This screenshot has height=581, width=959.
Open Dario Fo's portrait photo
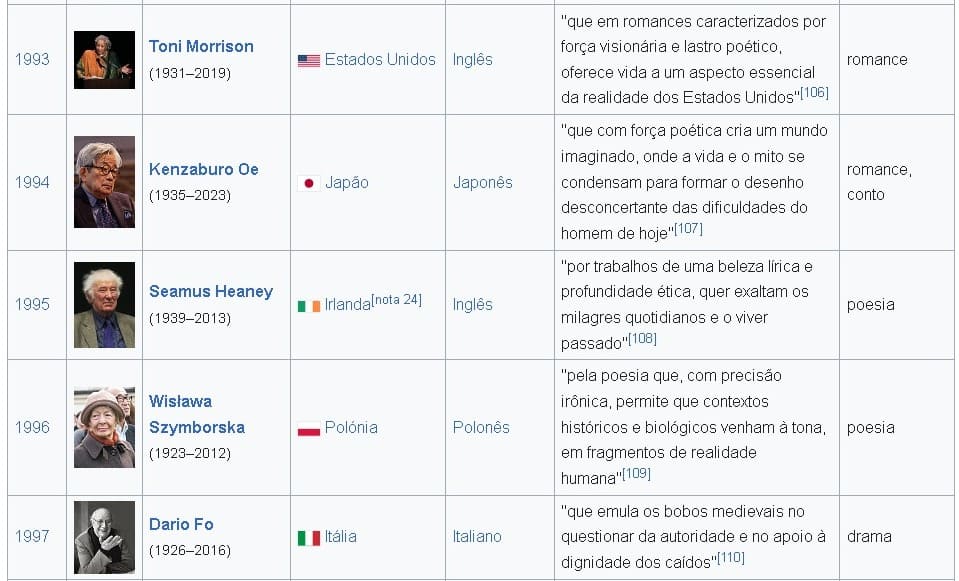(x=104, y=537)
